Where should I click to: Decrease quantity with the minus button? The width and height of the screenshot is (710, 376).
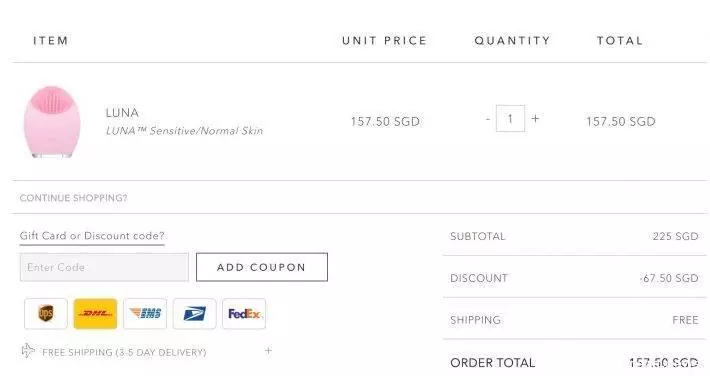(488, 119)
